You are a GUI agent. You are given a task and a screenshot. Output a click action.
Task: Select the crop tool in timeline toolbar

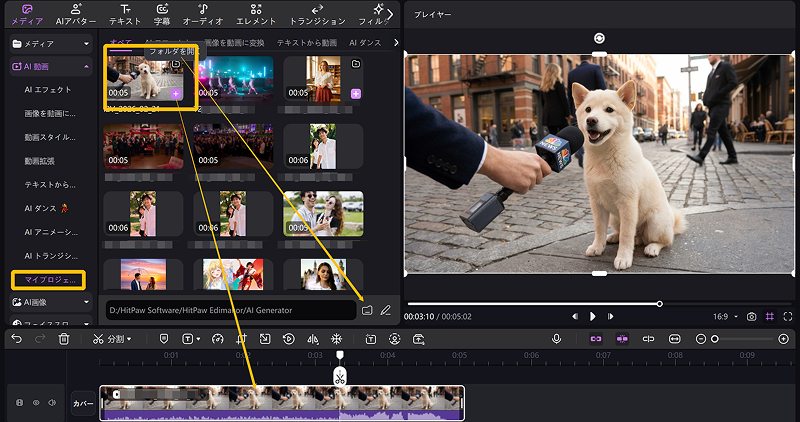click(241, 339)
